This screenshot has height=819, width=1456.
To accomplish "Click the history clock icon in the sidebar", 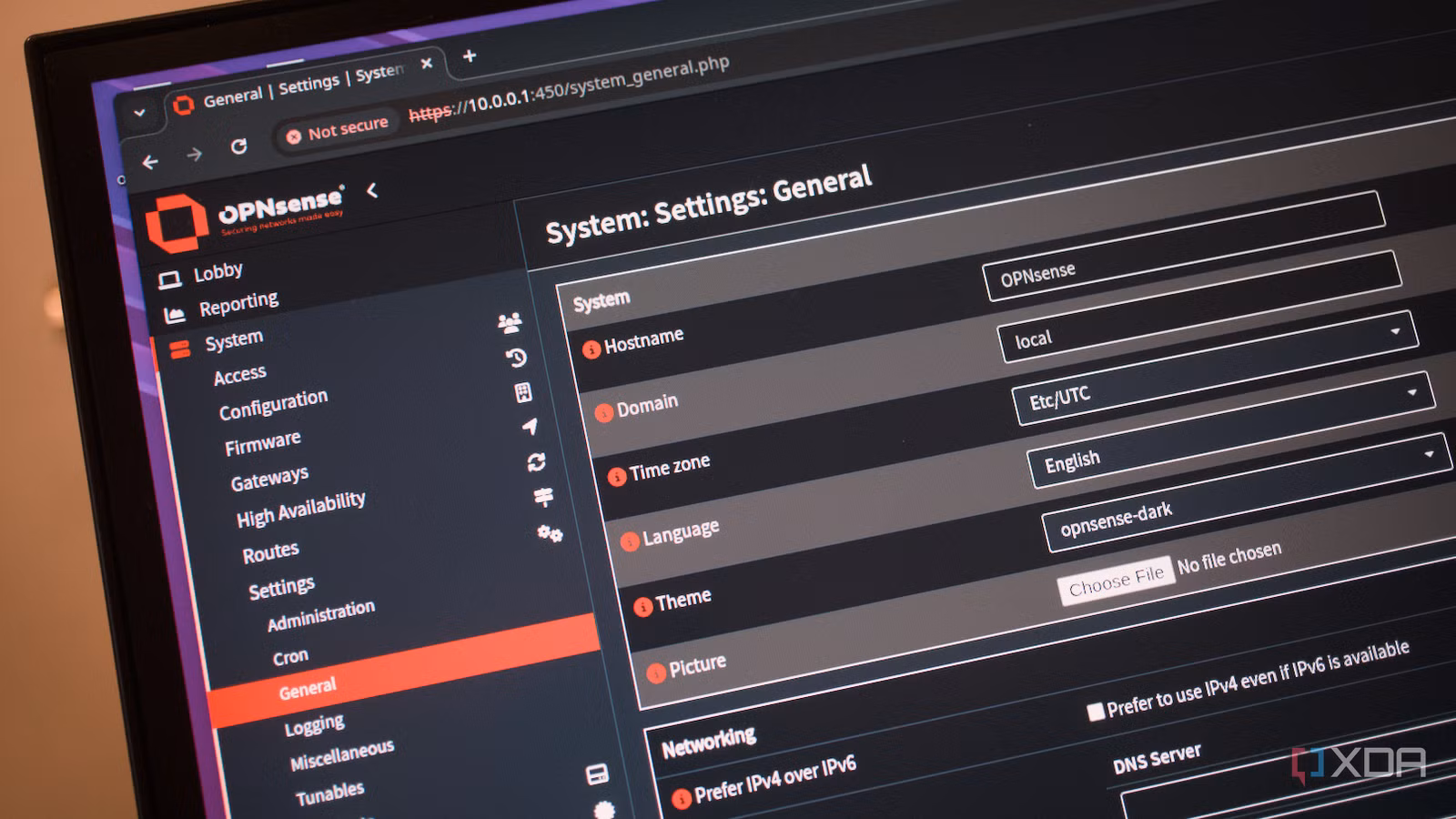I will (x=516, y=358).
